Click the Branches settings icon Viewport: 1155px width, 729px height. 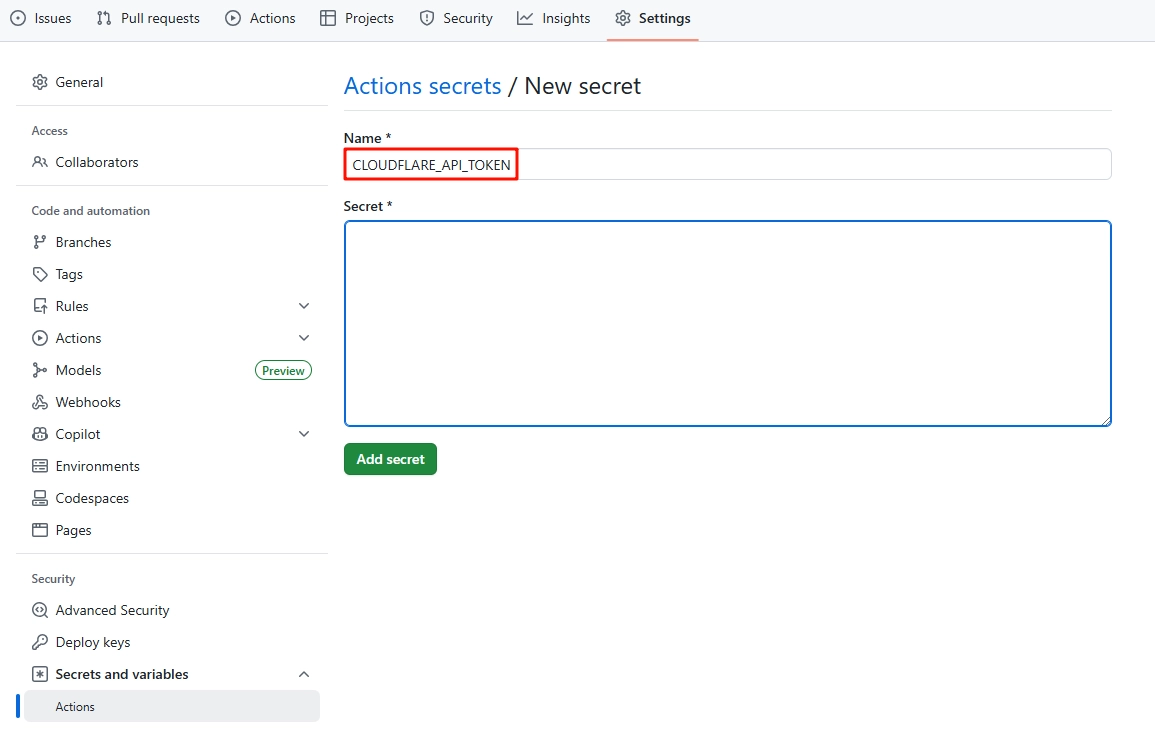40,241
